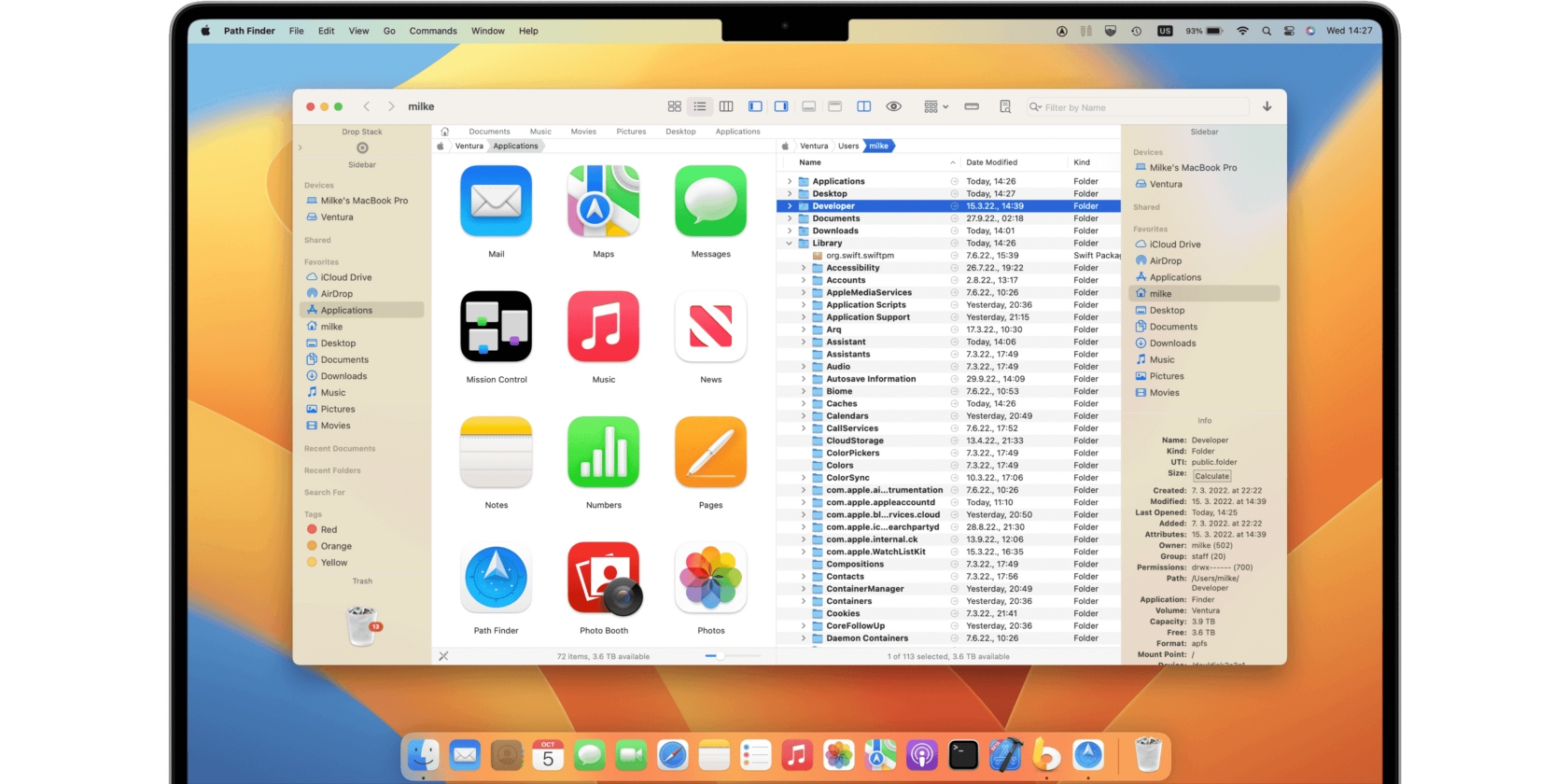1568x784 pixels.
Task: Expand the Containers folder
Action: [804, 601]
